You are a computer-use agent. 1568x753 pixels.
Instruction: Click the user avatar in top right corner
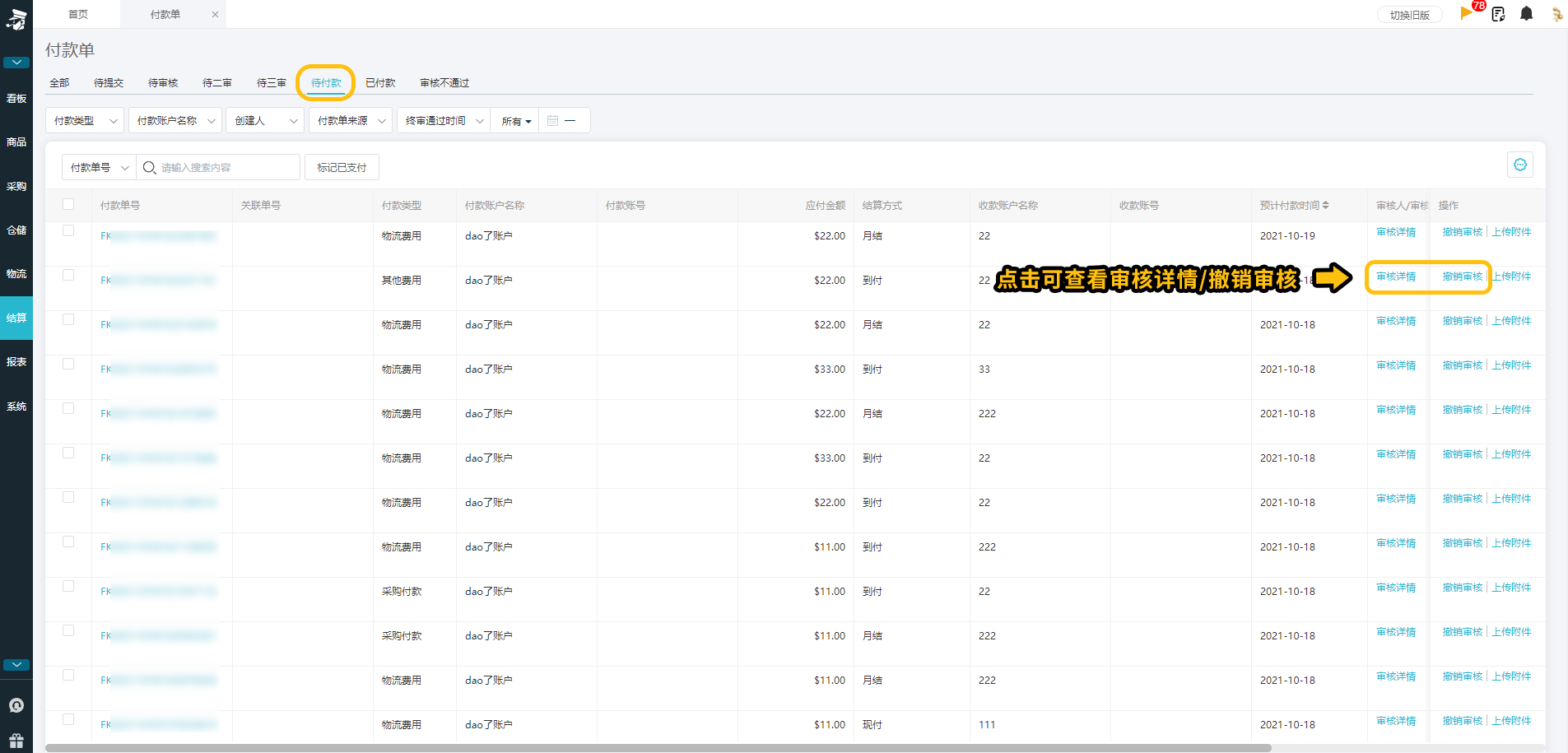pos(1556,14)
